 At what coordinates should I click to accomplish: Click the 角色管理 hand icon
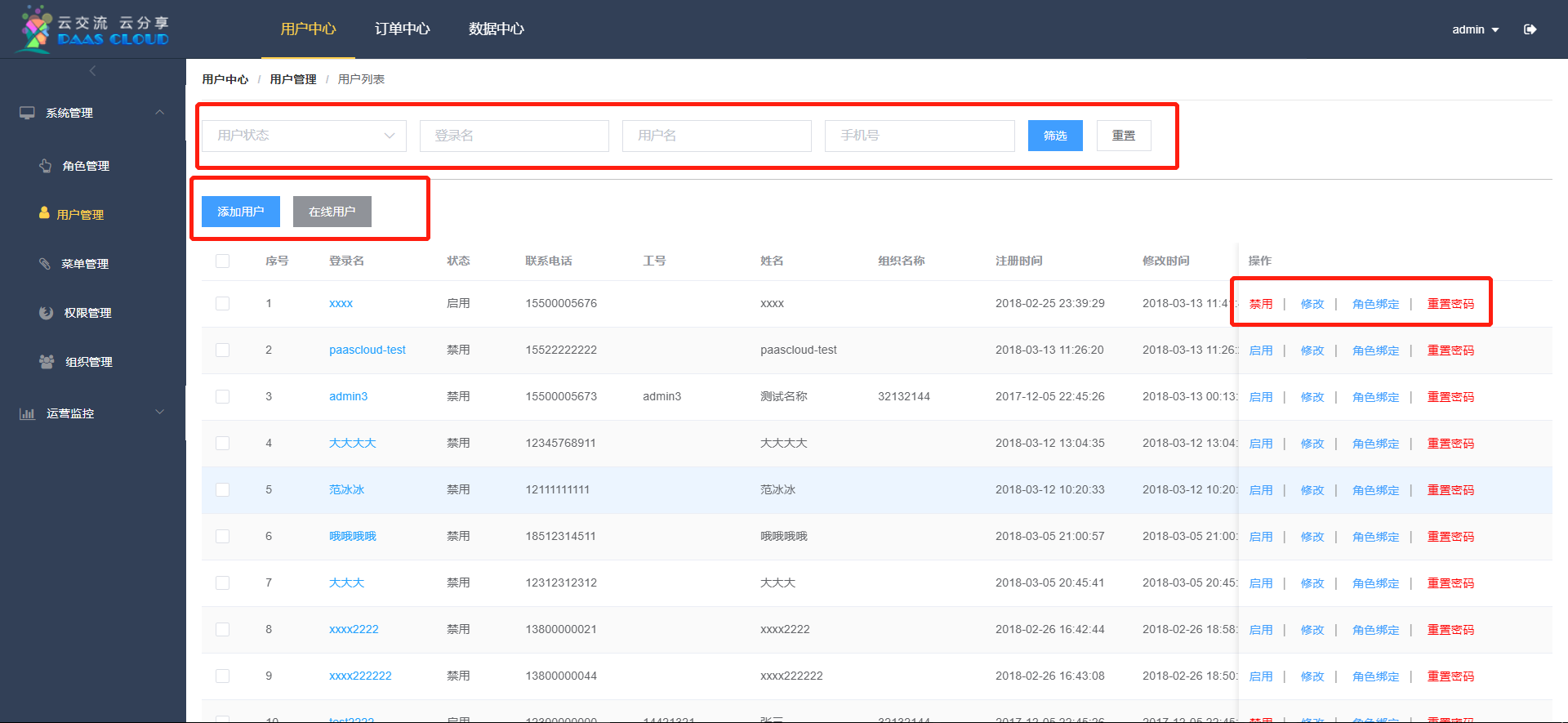click(x=46, y=166)
